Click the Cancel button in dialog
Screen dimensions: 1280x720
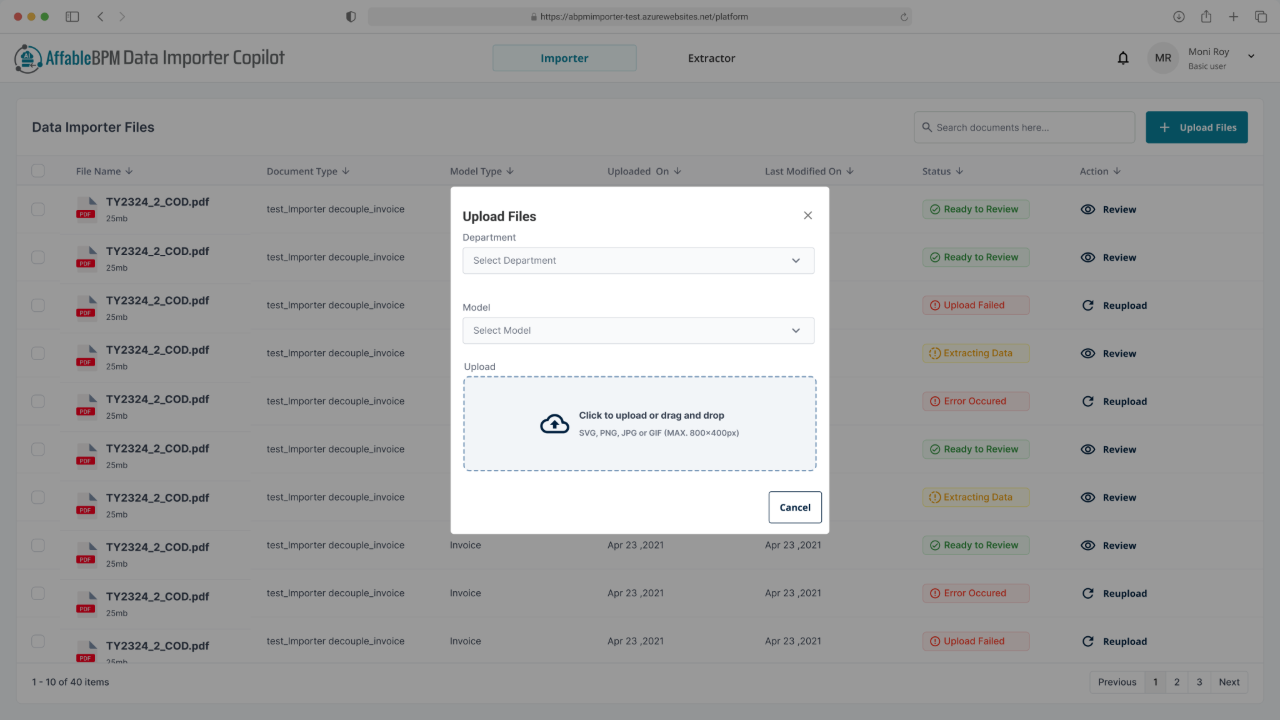(795, 507)
